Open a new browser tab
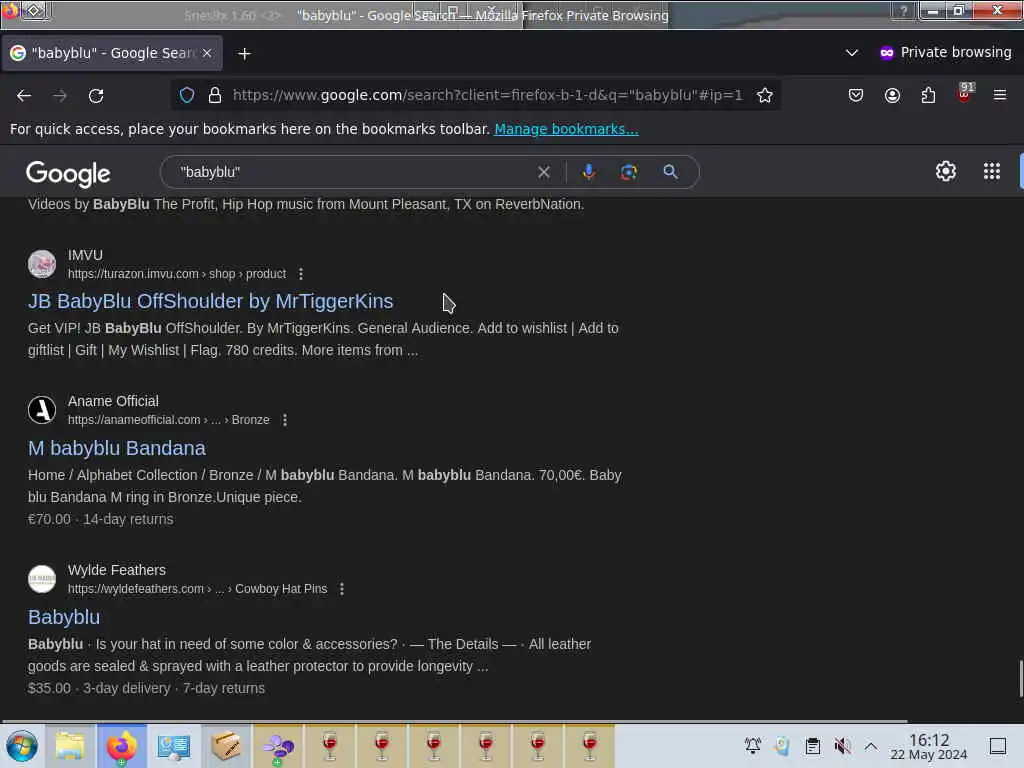1024x768 pixels. (244, 54)
